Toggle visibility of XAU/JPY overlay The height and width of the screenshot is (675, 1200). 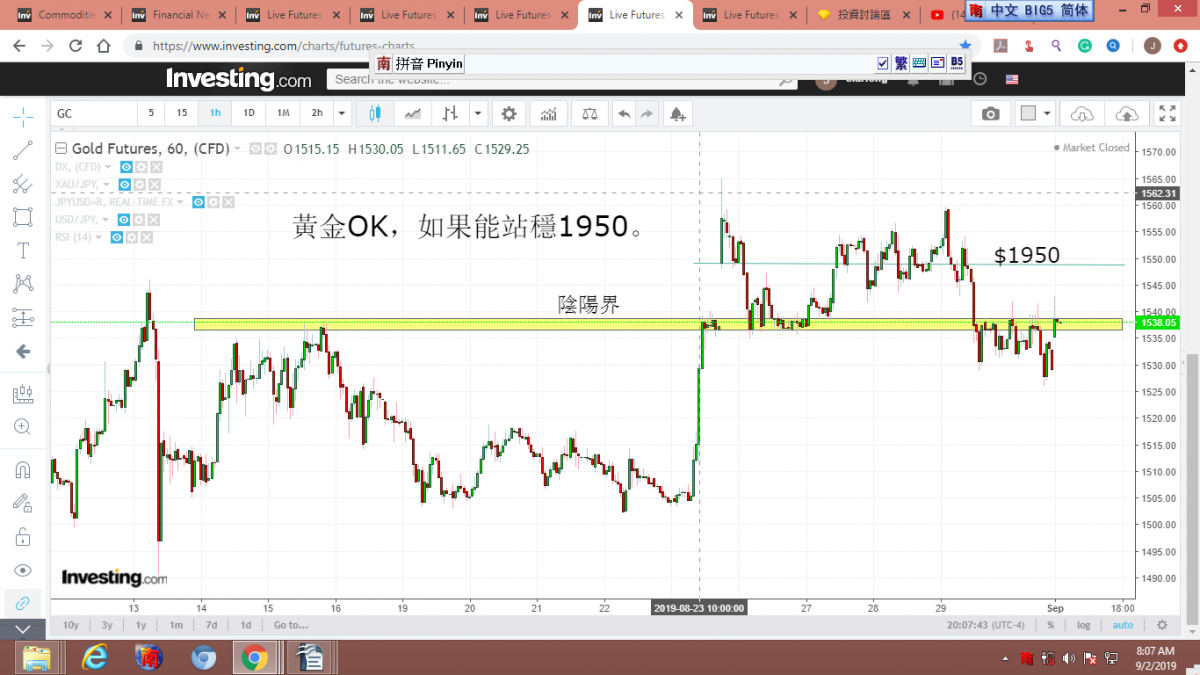[126, 185]
